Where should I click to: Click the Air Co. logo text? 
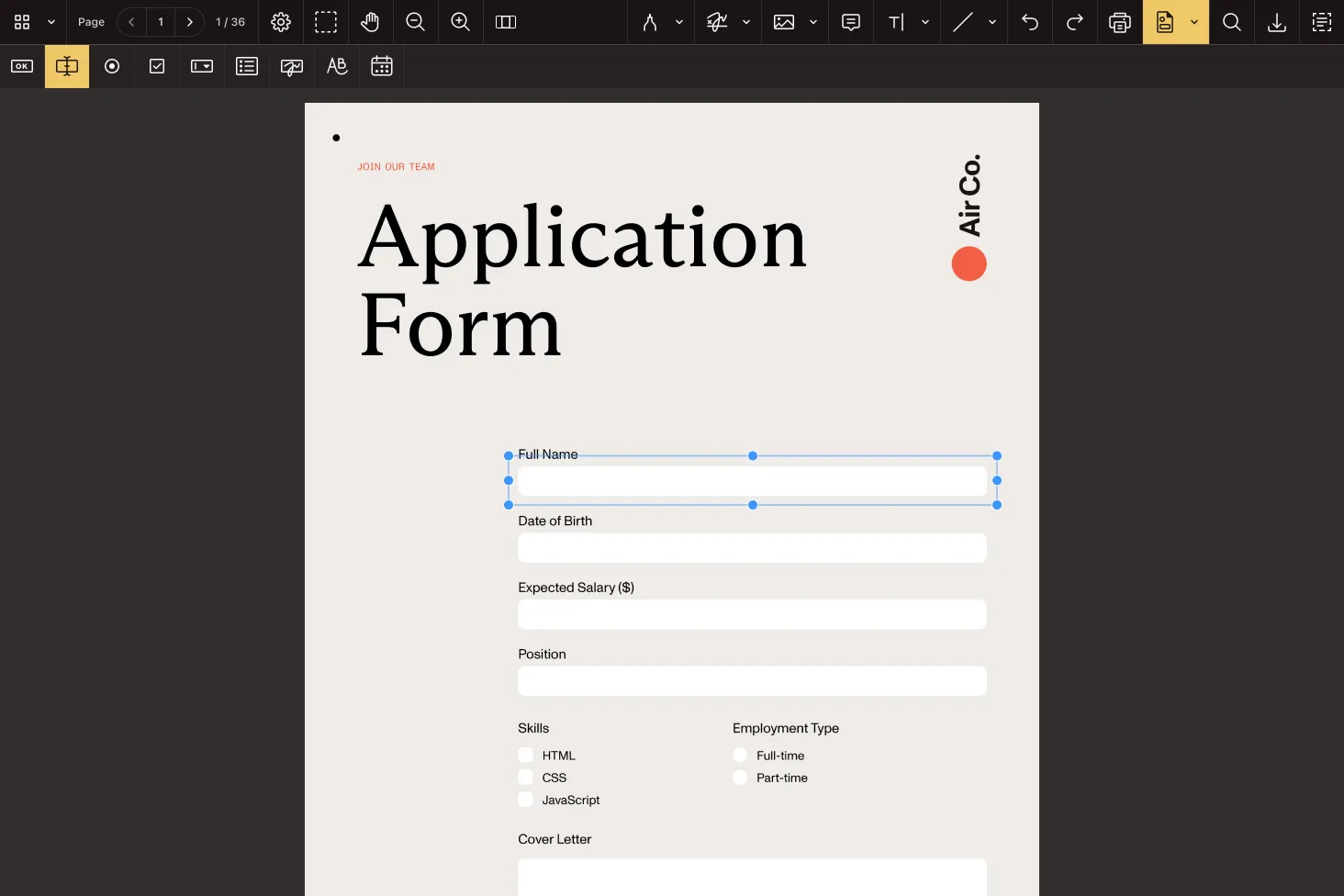point(969,195)
